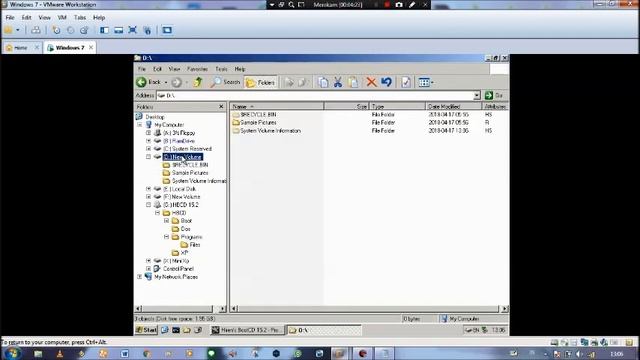Sort by the Type column header
Viewport: 640px width, 360px height.
click(x=397, y=107)
